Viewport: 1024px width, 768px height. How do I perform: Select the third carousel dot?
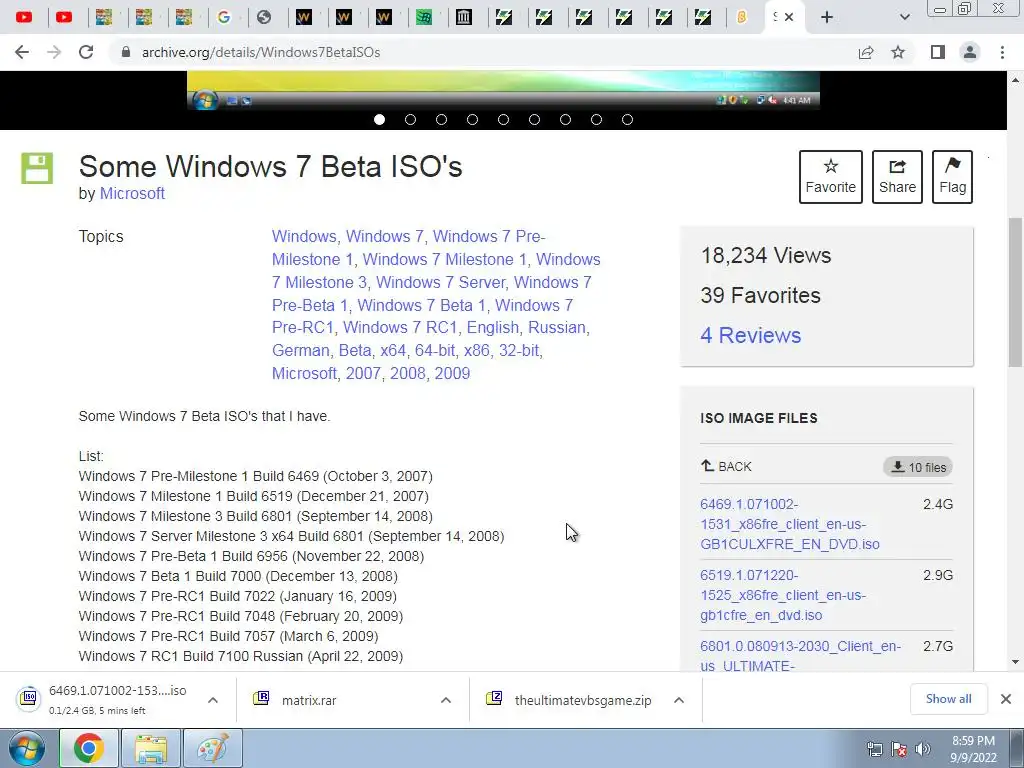[x=441, y=120]
